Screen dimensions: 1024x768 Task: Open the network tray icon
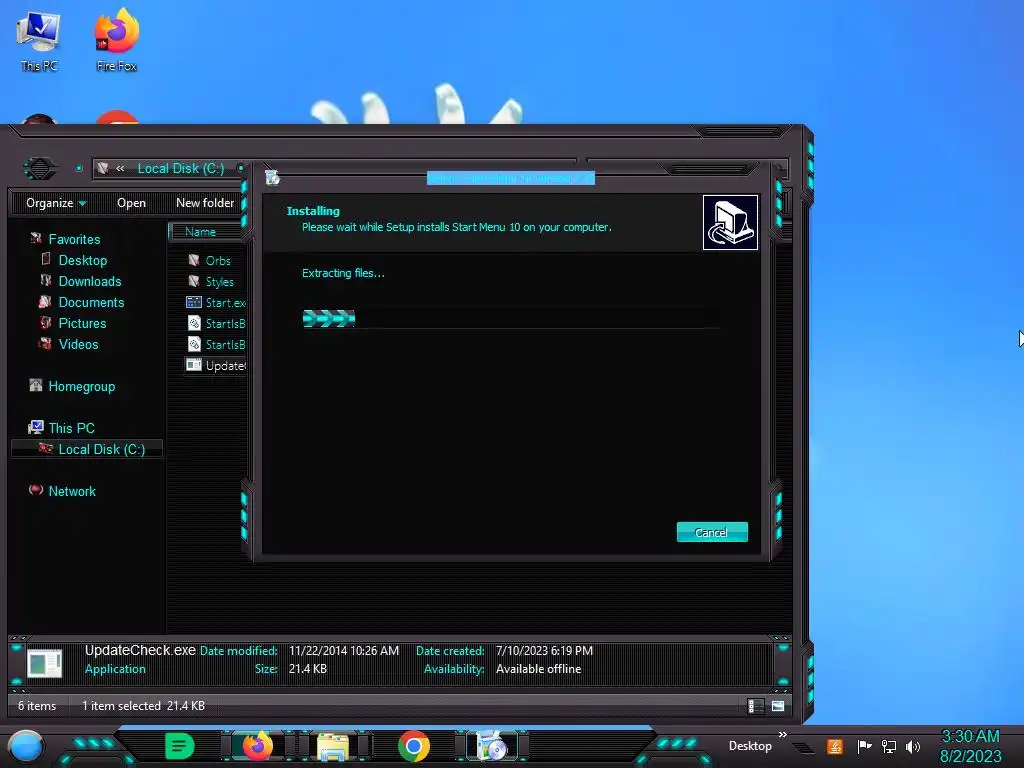(889, 746)
